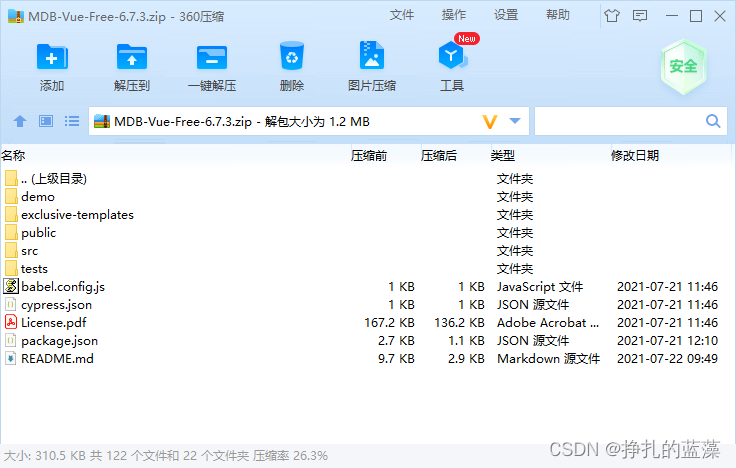
Task: Click the 2021-07-22 09:49 date cell
Action: coord(667,359)
